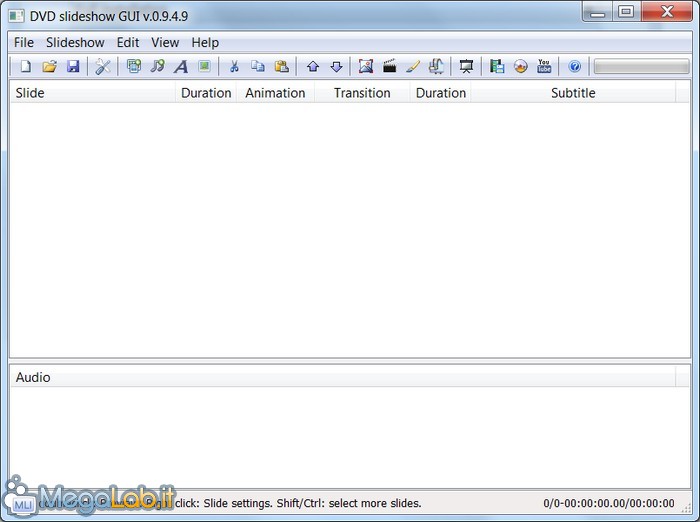Move the slide up with the up arrow
Image resolution: width=700 pixels, height=522 pixels.
pos(313,67)
